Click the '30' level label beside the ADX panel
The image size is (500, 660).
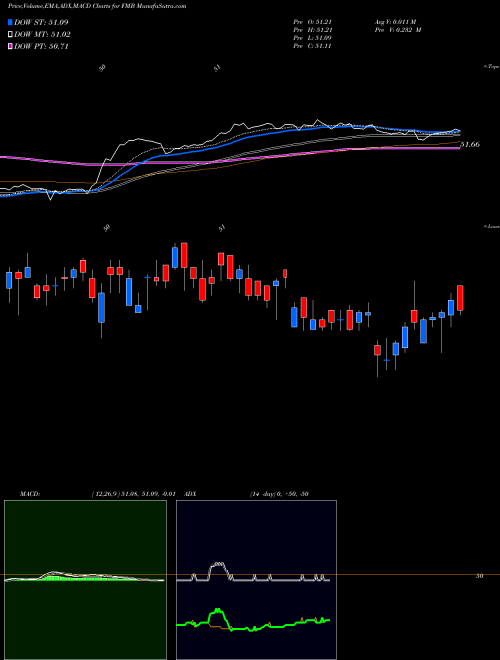point(479,576)
